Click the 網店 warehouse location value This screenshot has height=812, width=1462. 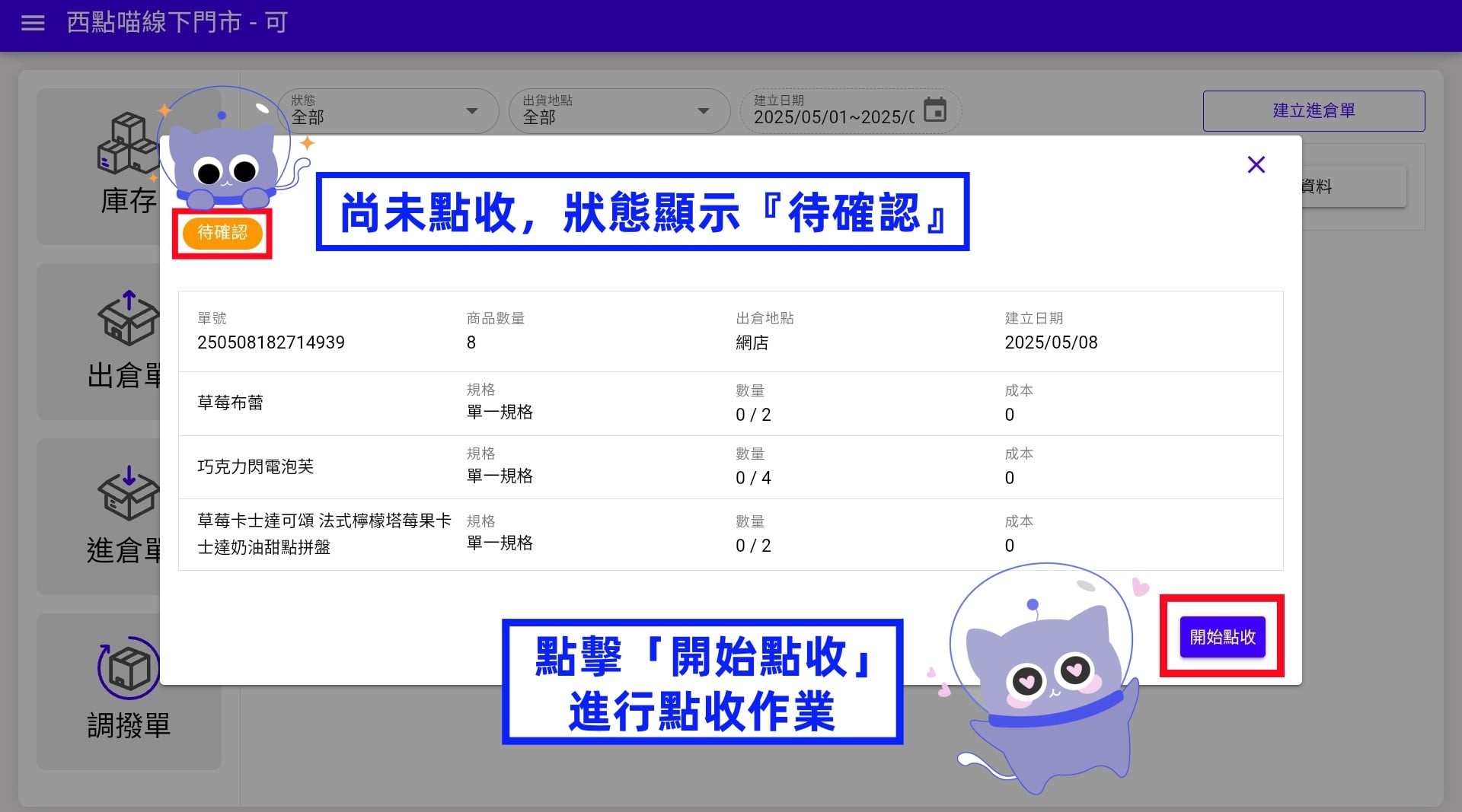point(752,342)
